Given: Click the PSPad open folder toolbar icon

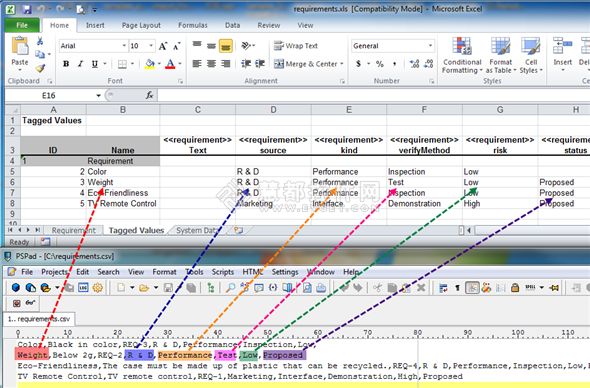Looking at the screenshot, I should click(144, 288).
